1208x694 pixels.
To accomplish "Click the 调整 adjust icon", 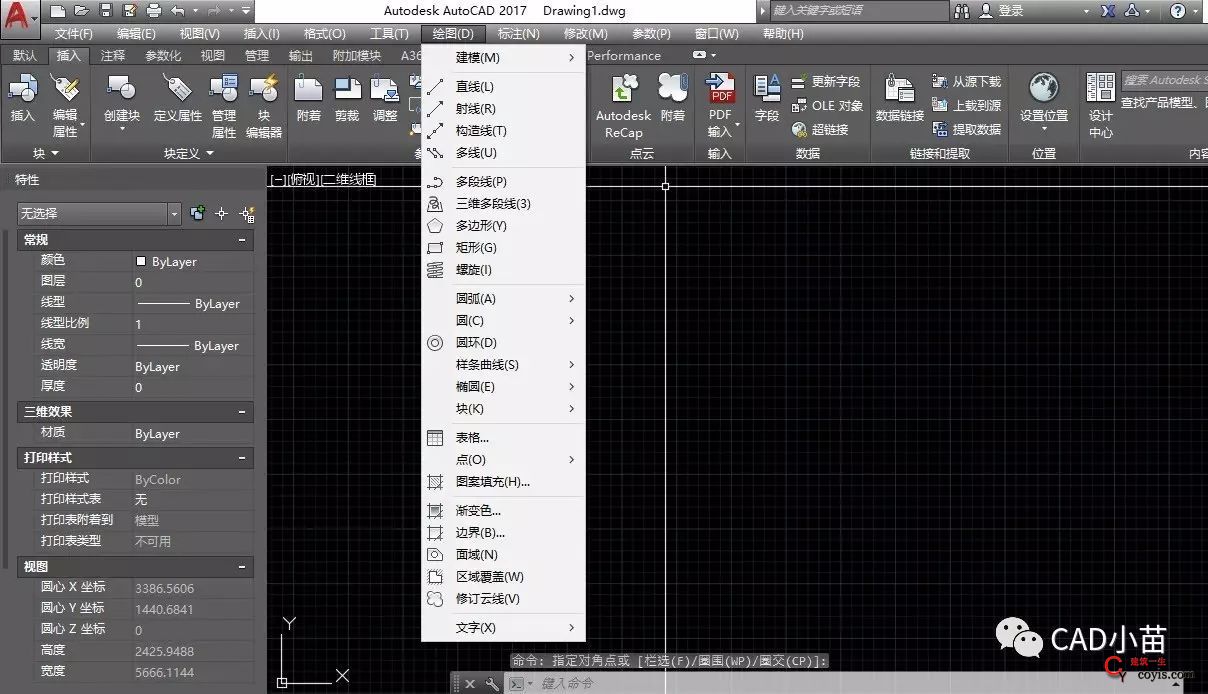I will click(385, 89).
